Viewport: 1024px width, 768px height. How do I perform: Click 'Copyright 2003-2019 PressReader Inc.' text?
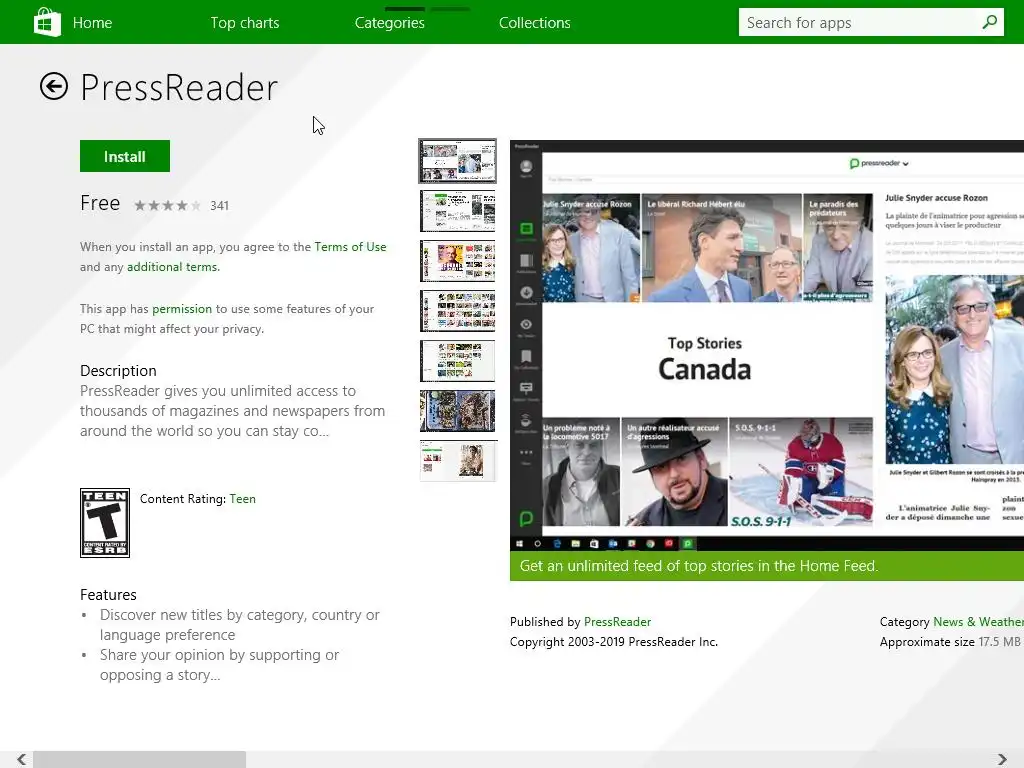[614, 642]
